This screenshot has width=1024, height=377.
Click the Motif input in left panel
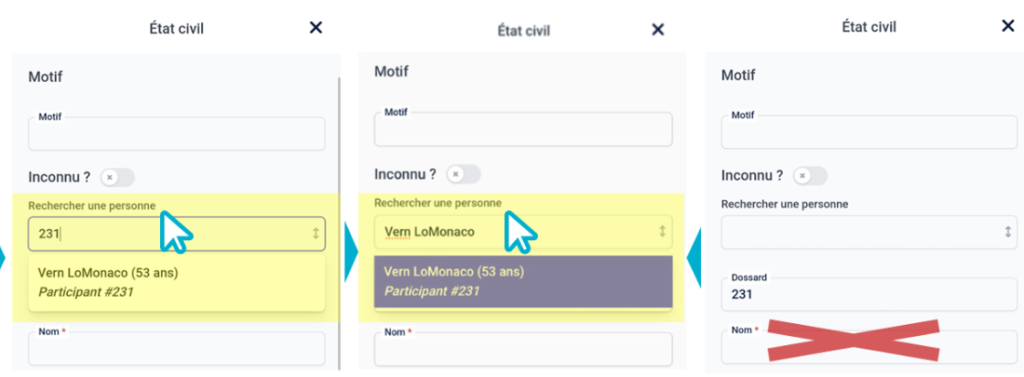click(176, 134)
